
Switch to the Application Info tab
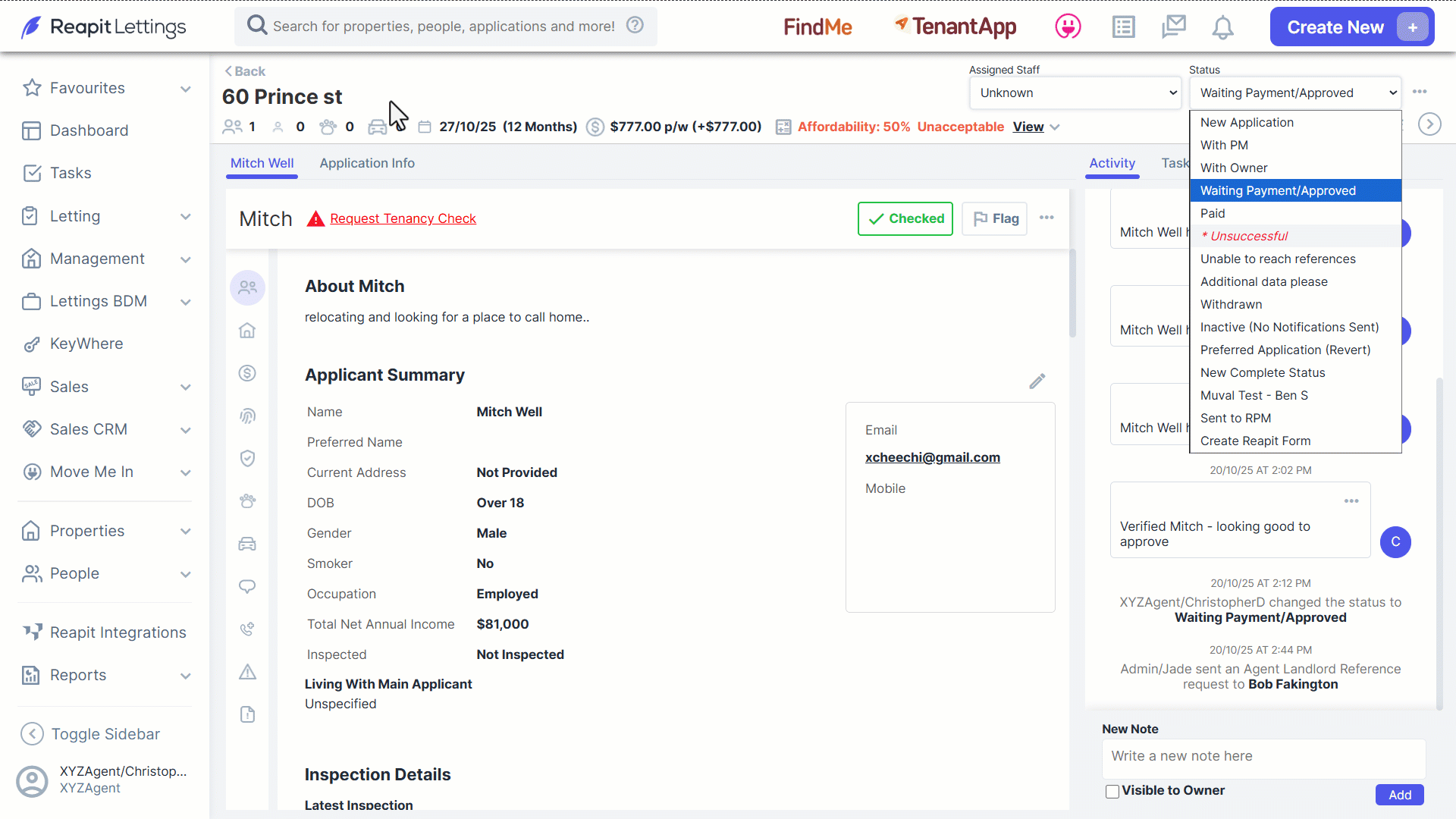pyautogui.click(x=367, y=163)
